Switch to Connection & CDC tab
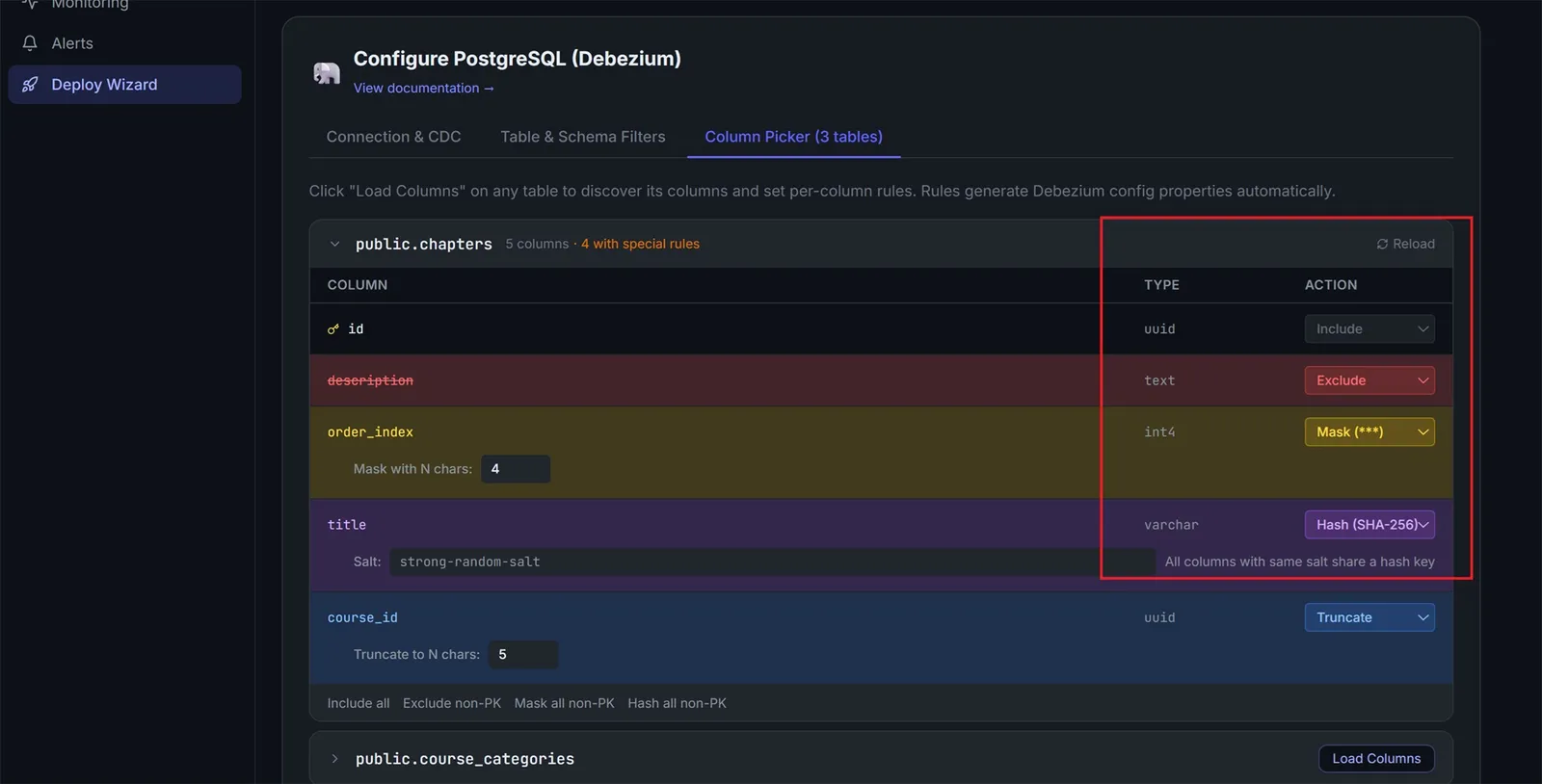Image resolution: width=1542 pixels, height=784 pixels. point(393,137)
